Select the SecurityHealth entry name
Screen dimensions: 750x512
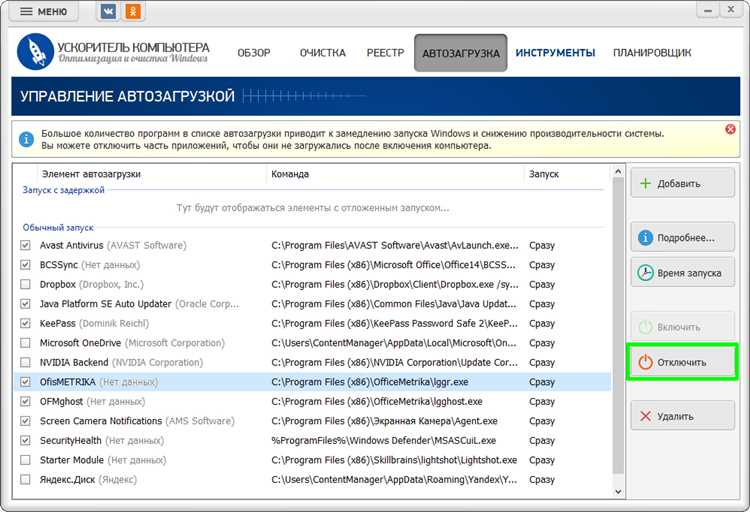pyautogui.click(x=70, y=440)
